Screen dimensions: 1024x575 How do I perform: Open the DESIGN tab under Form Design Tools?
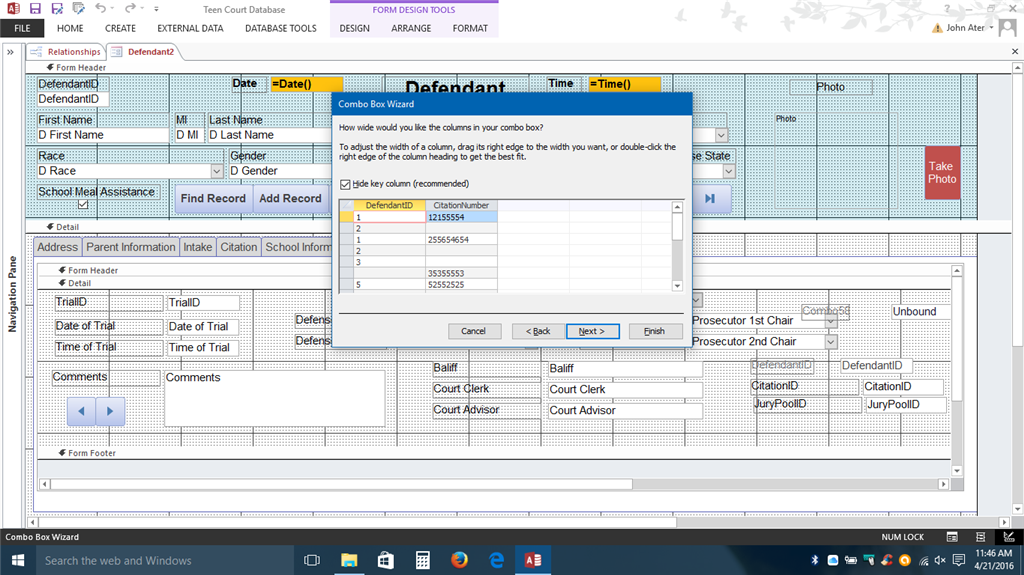tap(355, 28)
